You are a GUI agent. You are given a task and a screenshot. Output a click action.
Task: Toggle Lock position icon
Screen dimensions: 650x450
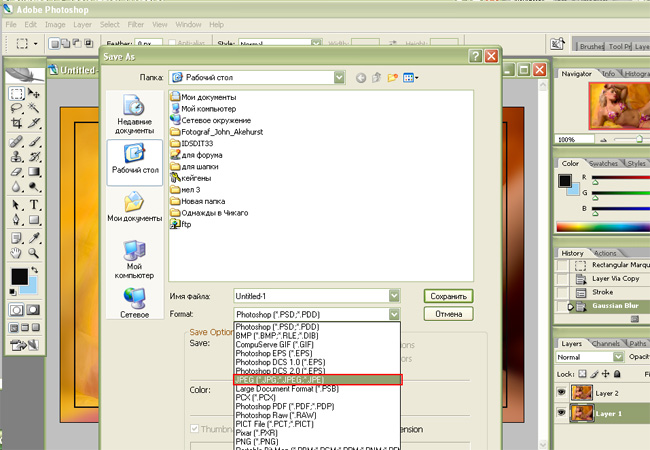point(606,374)
